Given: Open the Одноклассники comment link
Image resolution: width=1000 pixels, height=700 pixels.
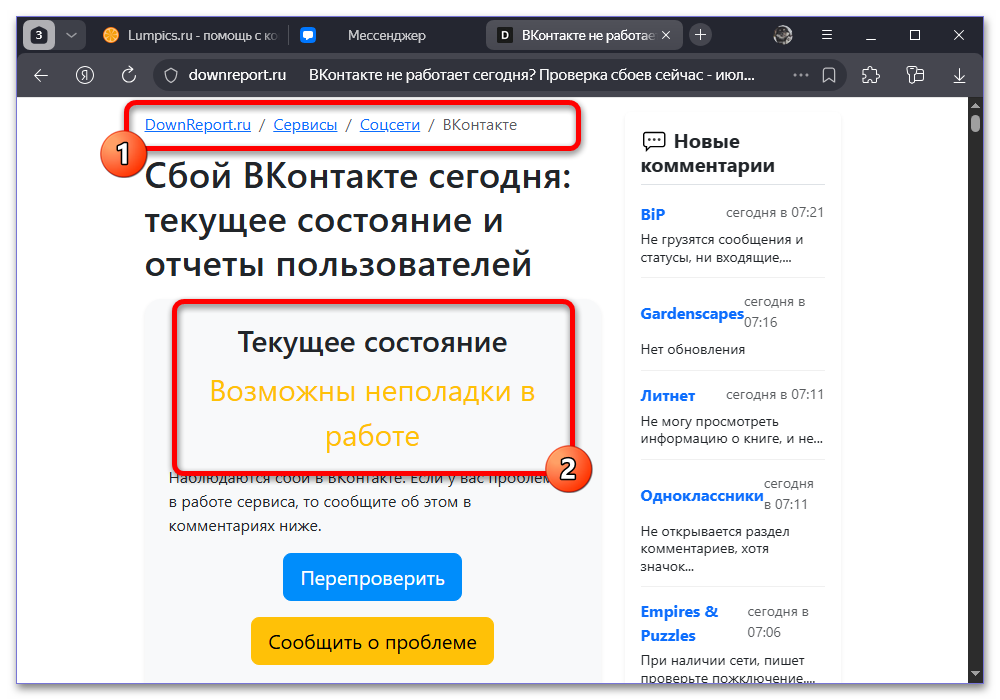Looking at the screenshot, I should coord(702,495).
